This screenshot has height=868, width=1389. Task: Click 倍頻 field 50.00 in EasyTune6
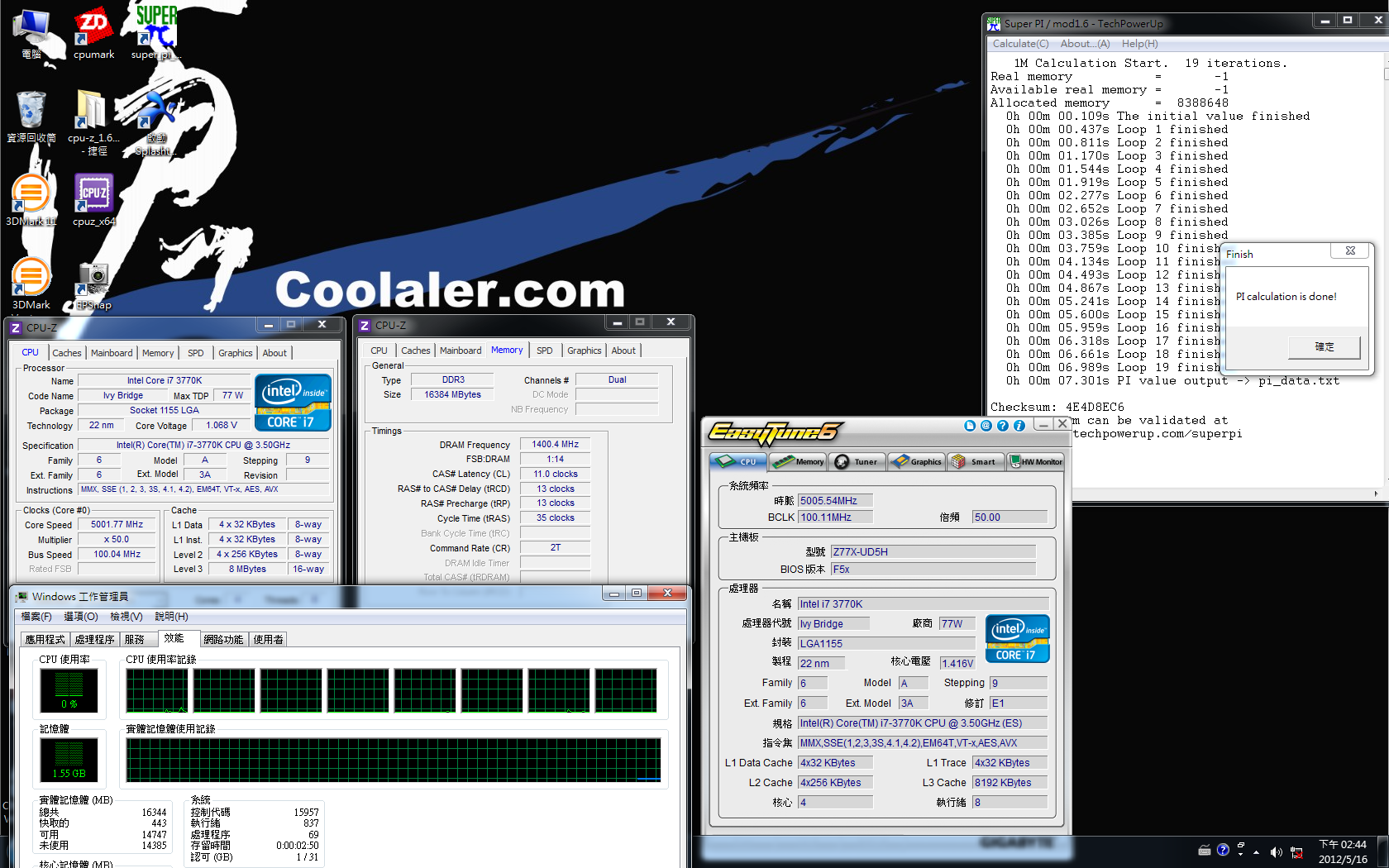coord(1010,517)
